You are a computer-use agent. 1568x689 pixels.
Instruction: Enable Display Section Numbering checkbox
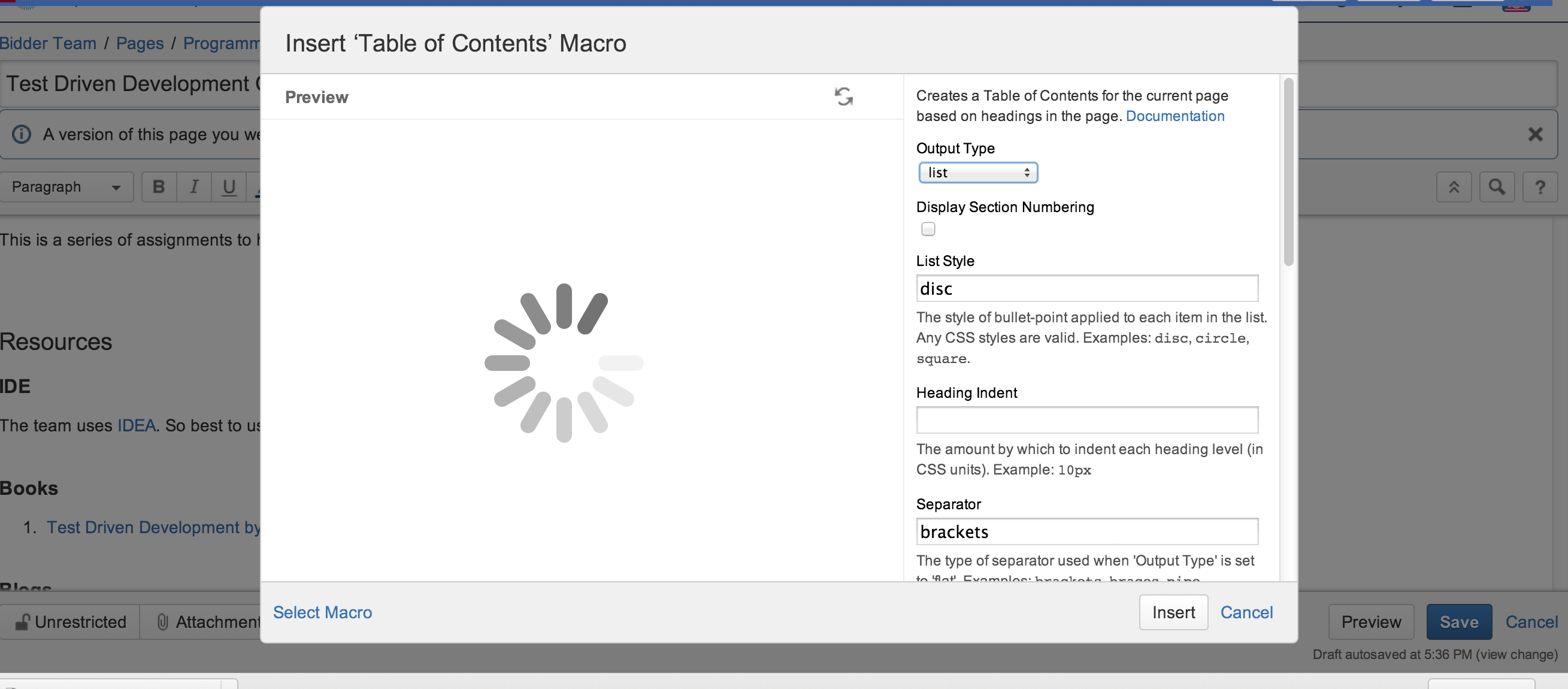coord(928,229)
